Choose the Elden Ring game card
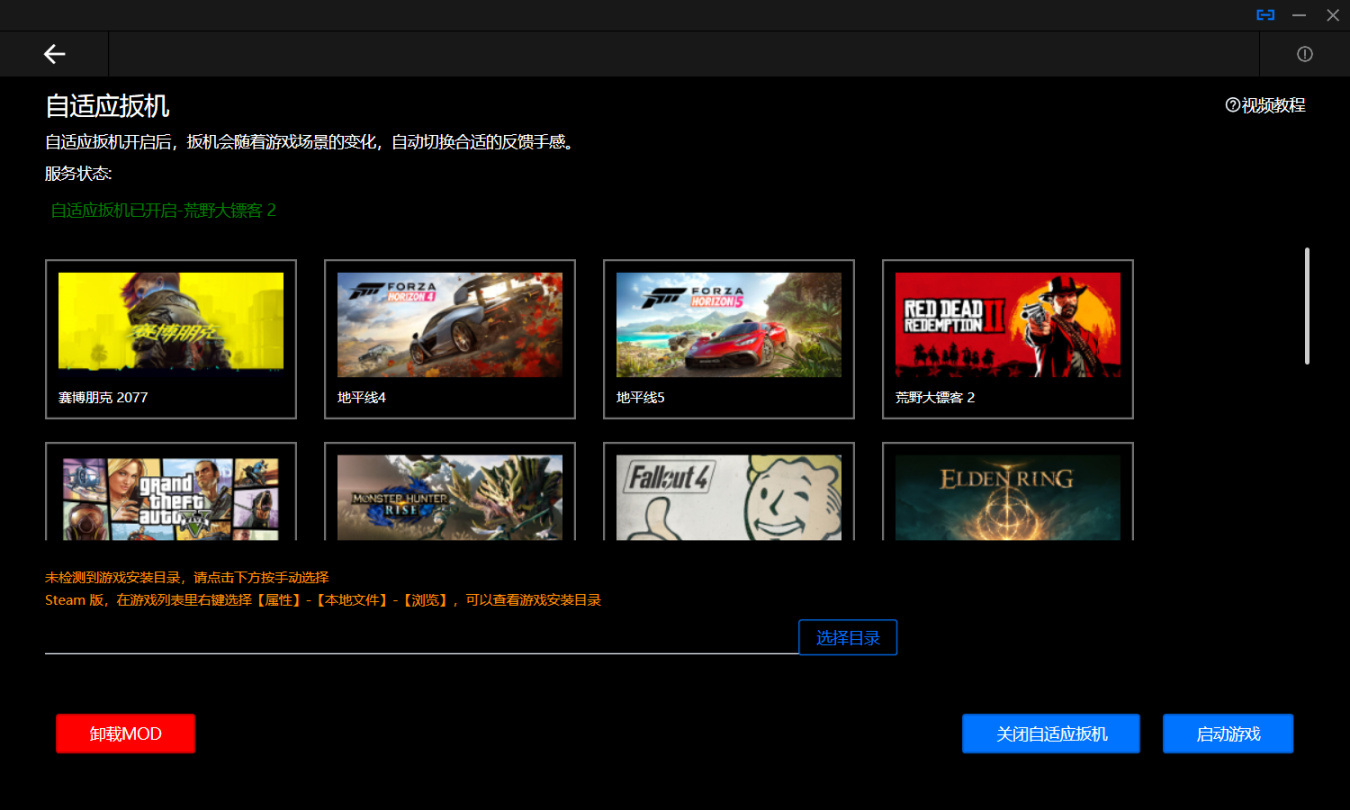This screenshot has width=1350, height=810. 1008,491
